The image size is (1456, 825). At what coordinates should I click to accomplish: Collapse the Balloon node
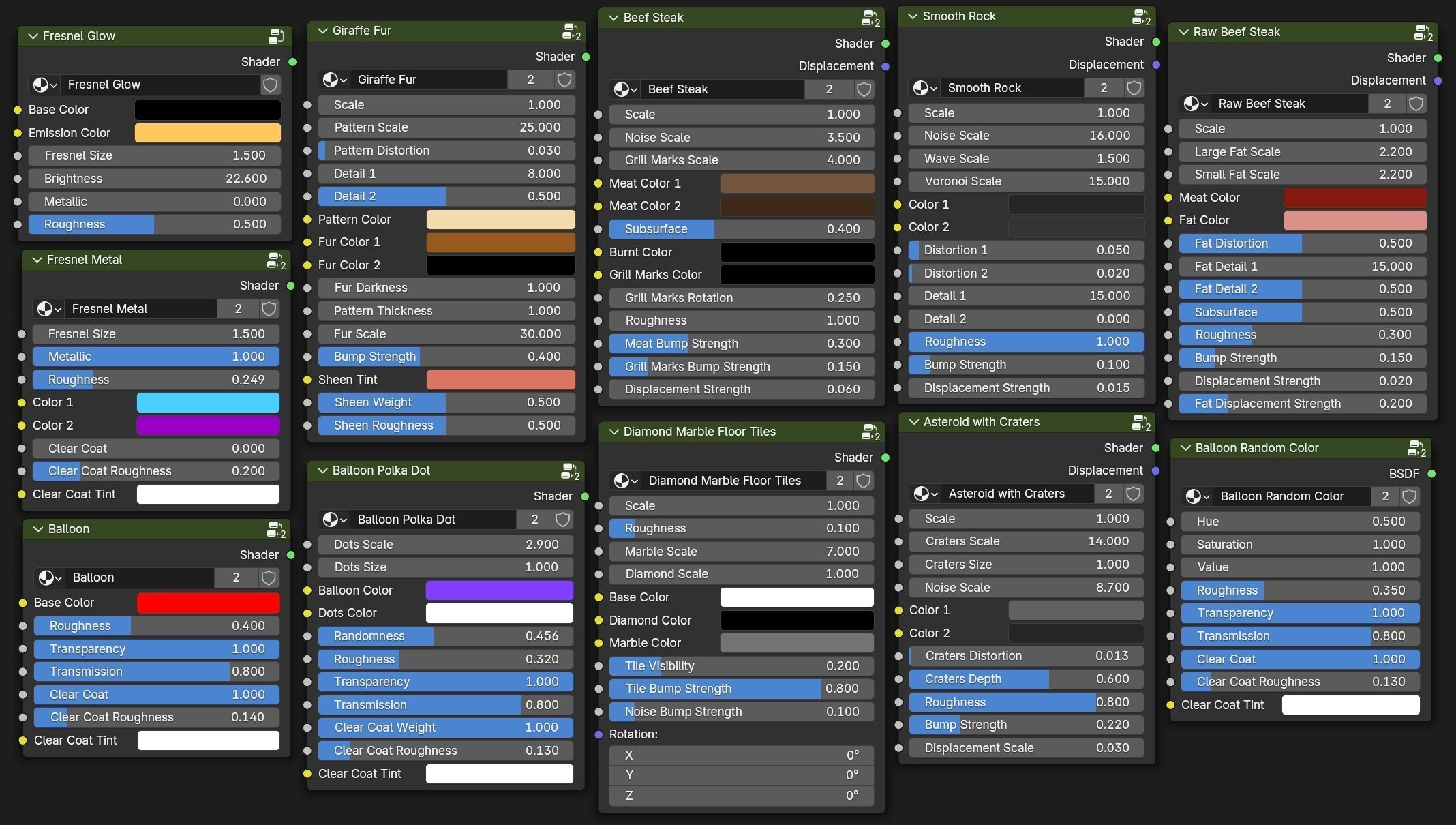pyautogui.click(x=37, y=529)
